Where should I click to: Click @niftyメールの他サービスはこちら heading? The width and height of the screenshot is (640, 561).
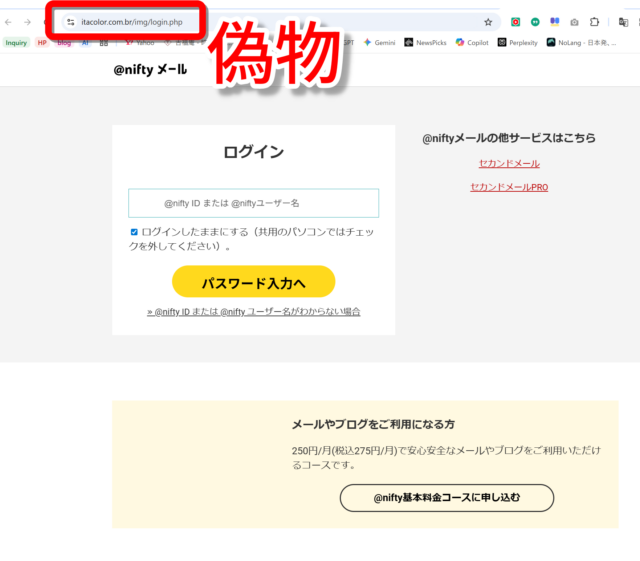pos(509,138)
